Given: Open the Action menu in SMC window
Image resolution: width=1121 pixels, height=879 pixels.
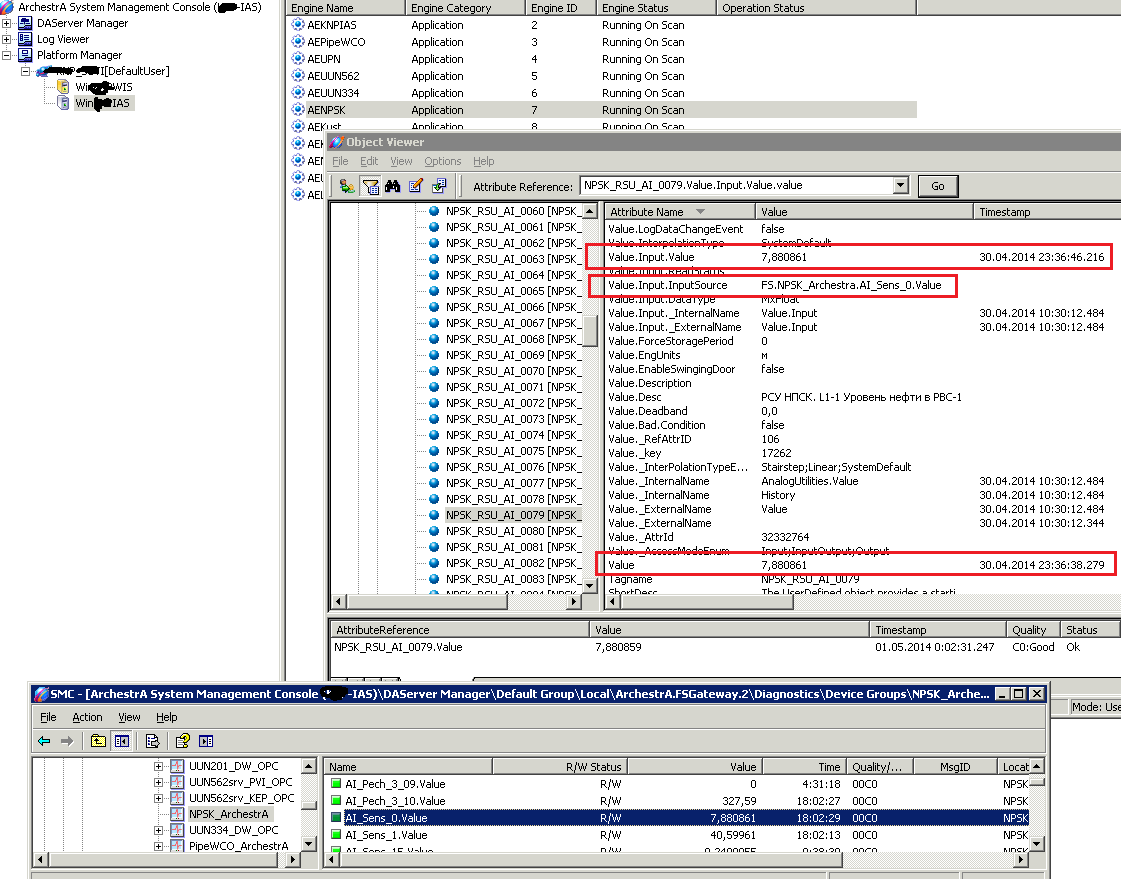Looking at the screenshot, I should [87, 717].
